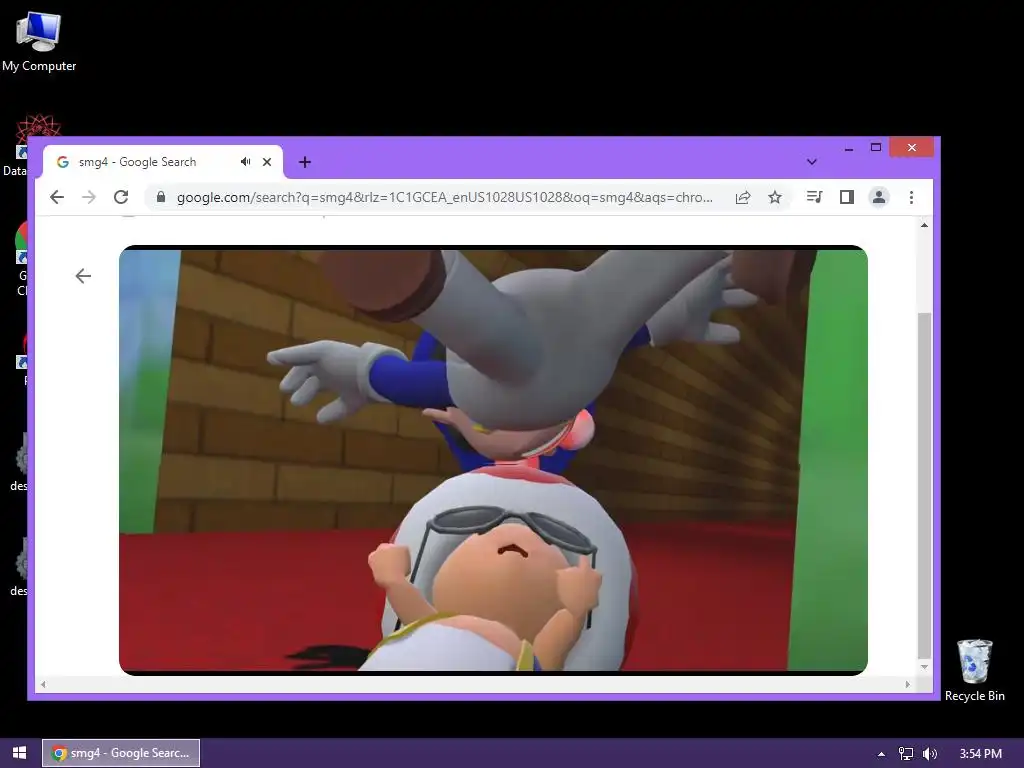Mute the tab via speaker icon

pos(245,161)
